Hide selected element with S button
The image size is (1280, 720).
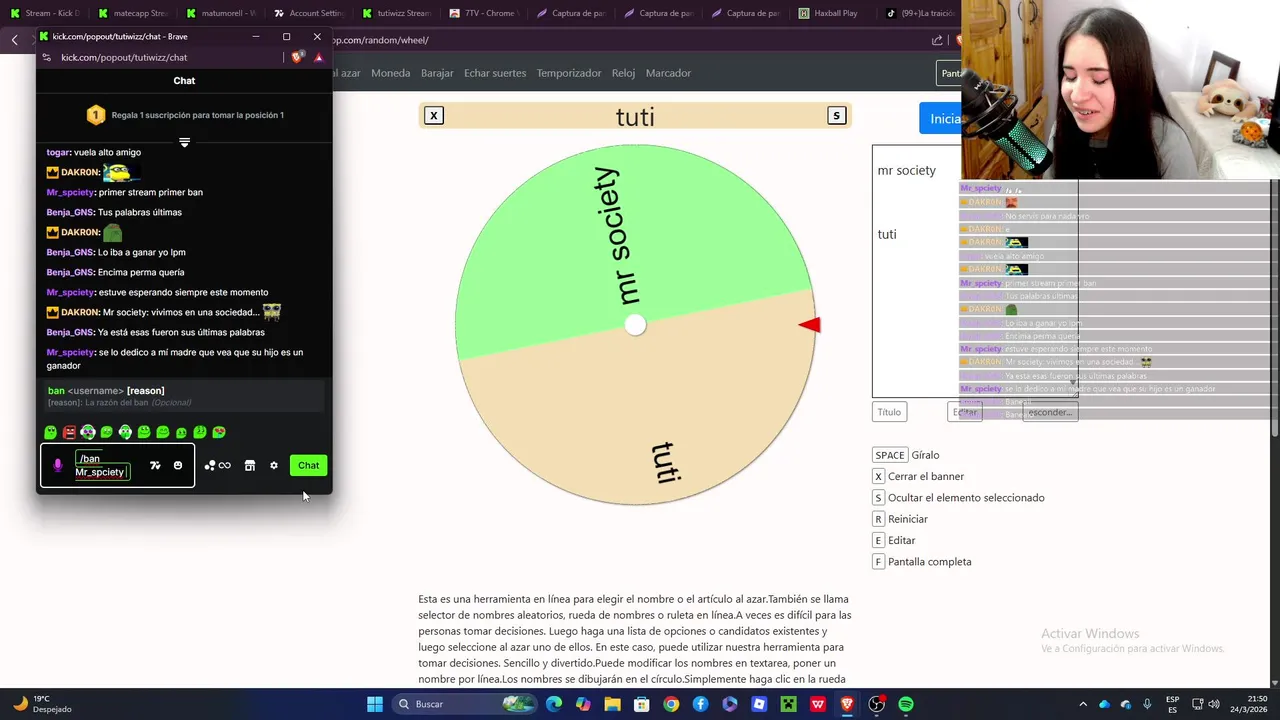[837, 115]
